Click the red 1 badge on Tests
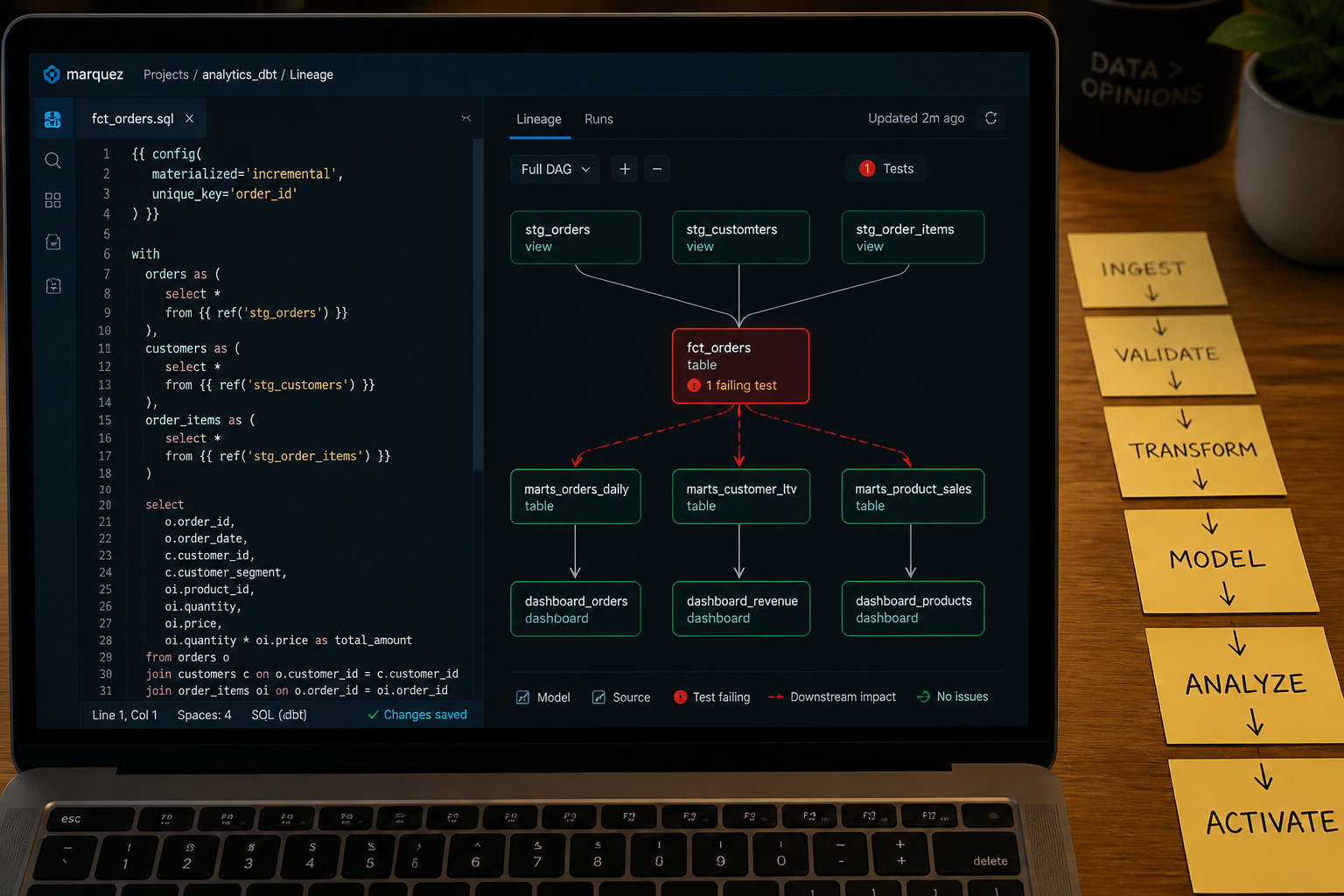1344x896 pixels. click(x=867, y=169)
